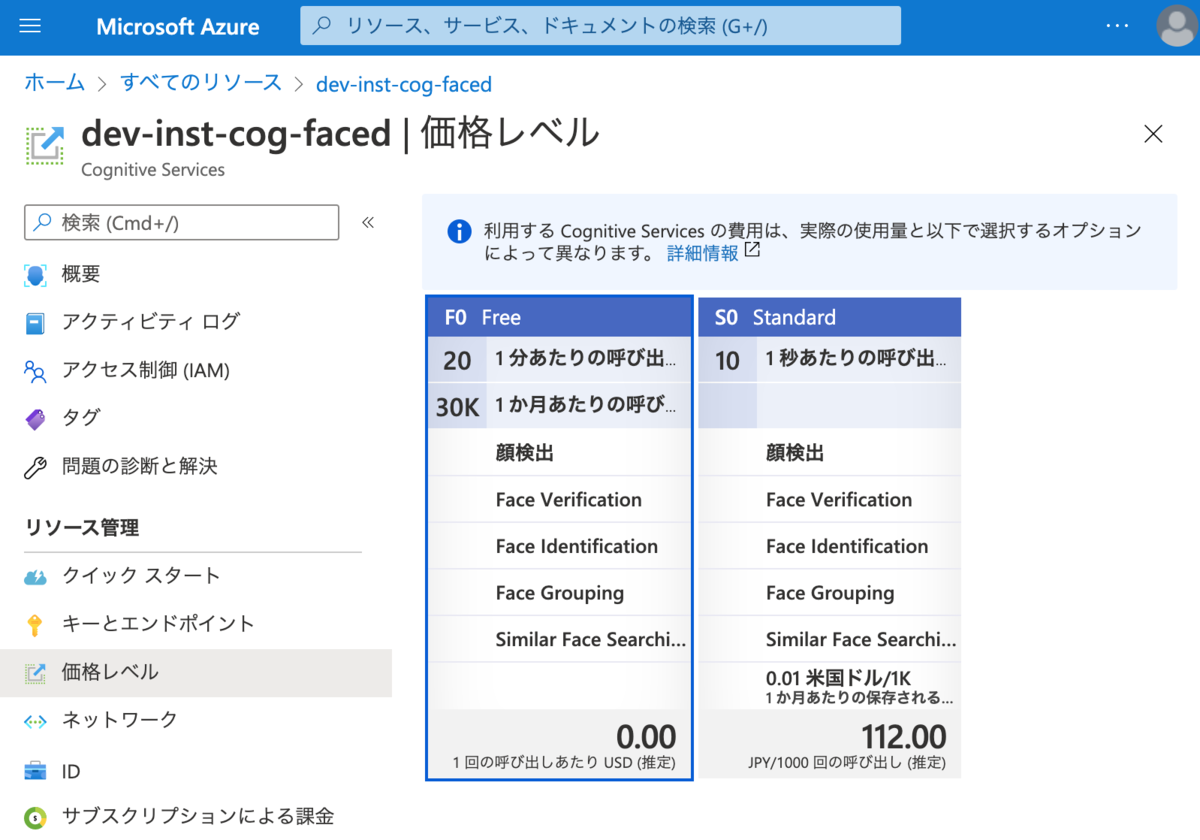Click the タグ purple tag icon

pyautogui.click(x=35, y=419)
